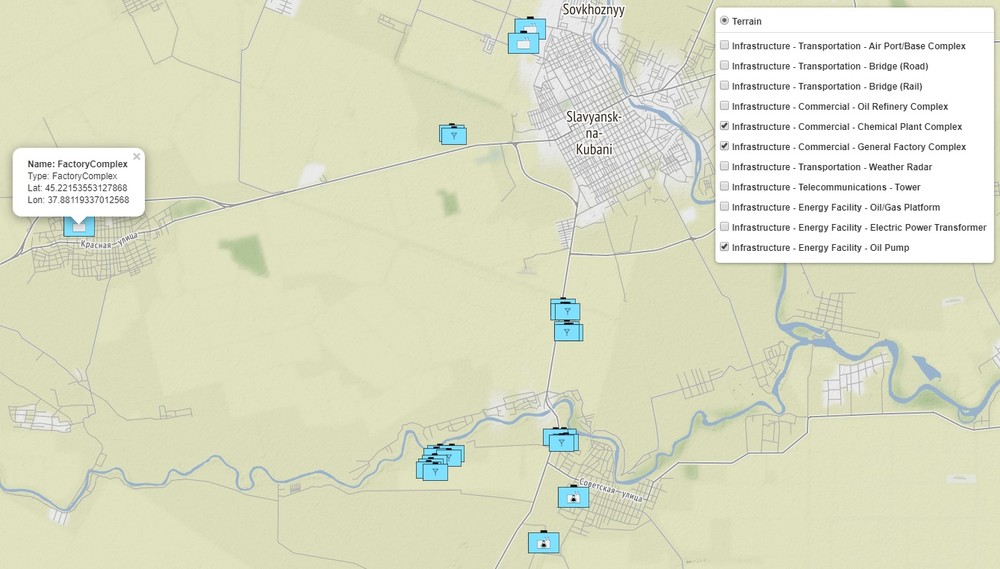Open the southernmost chemical plant marker
The height and width of the screenshot is (569, 1000).
tap(543, 542)
